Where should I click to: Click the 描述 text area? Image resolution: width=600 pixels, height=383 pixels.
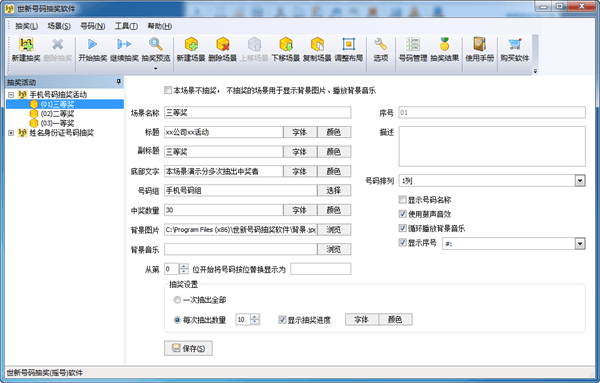pyautogui.click(x=492, y=147)
